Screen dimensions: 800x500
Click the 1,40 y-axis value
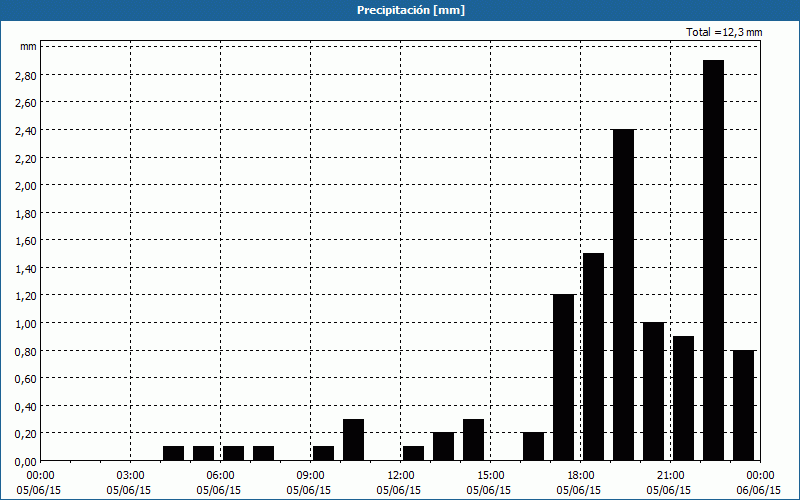coord(26,268)
